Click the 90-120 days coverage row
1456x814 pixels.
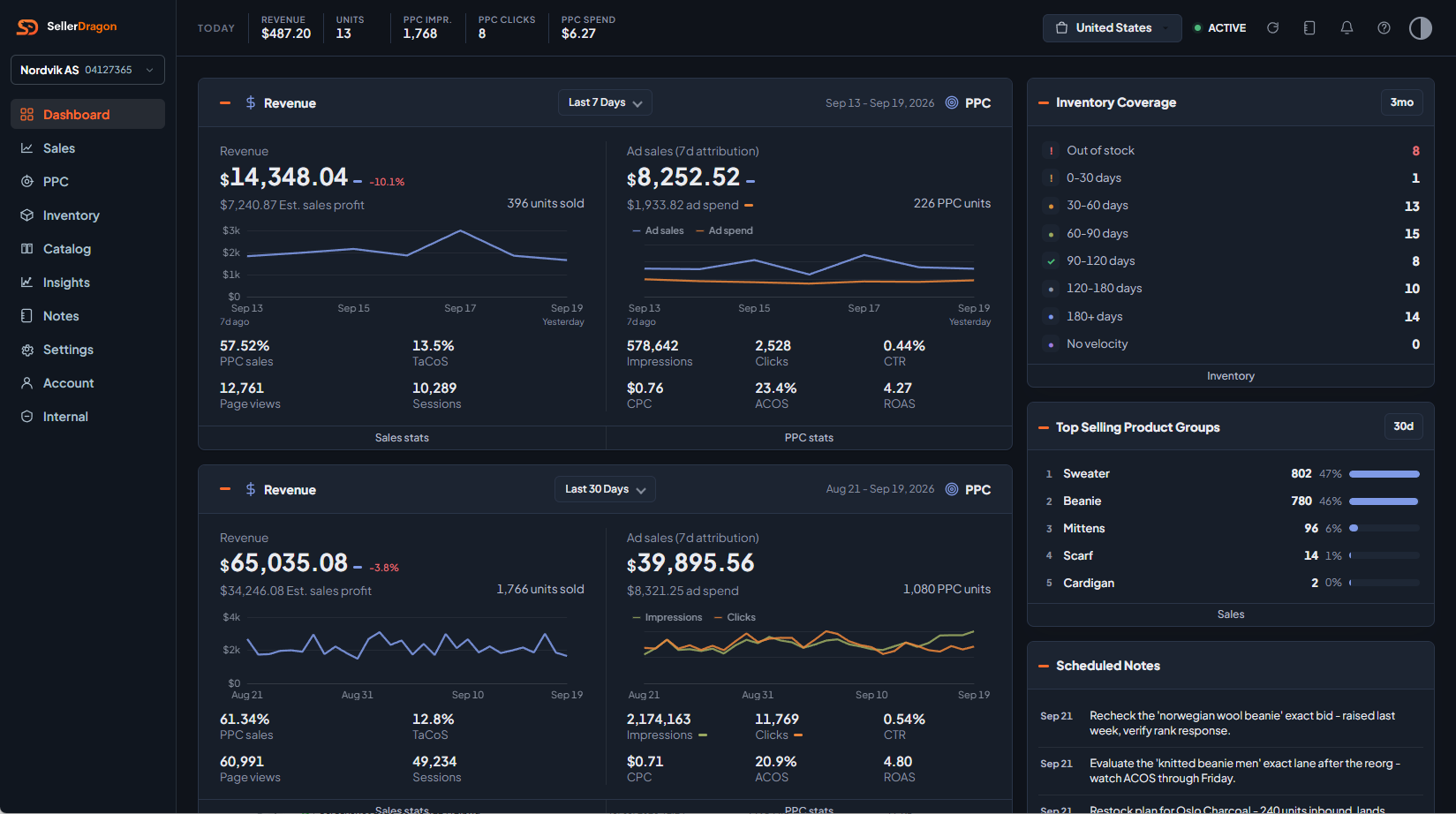(x=1231, y=261)
